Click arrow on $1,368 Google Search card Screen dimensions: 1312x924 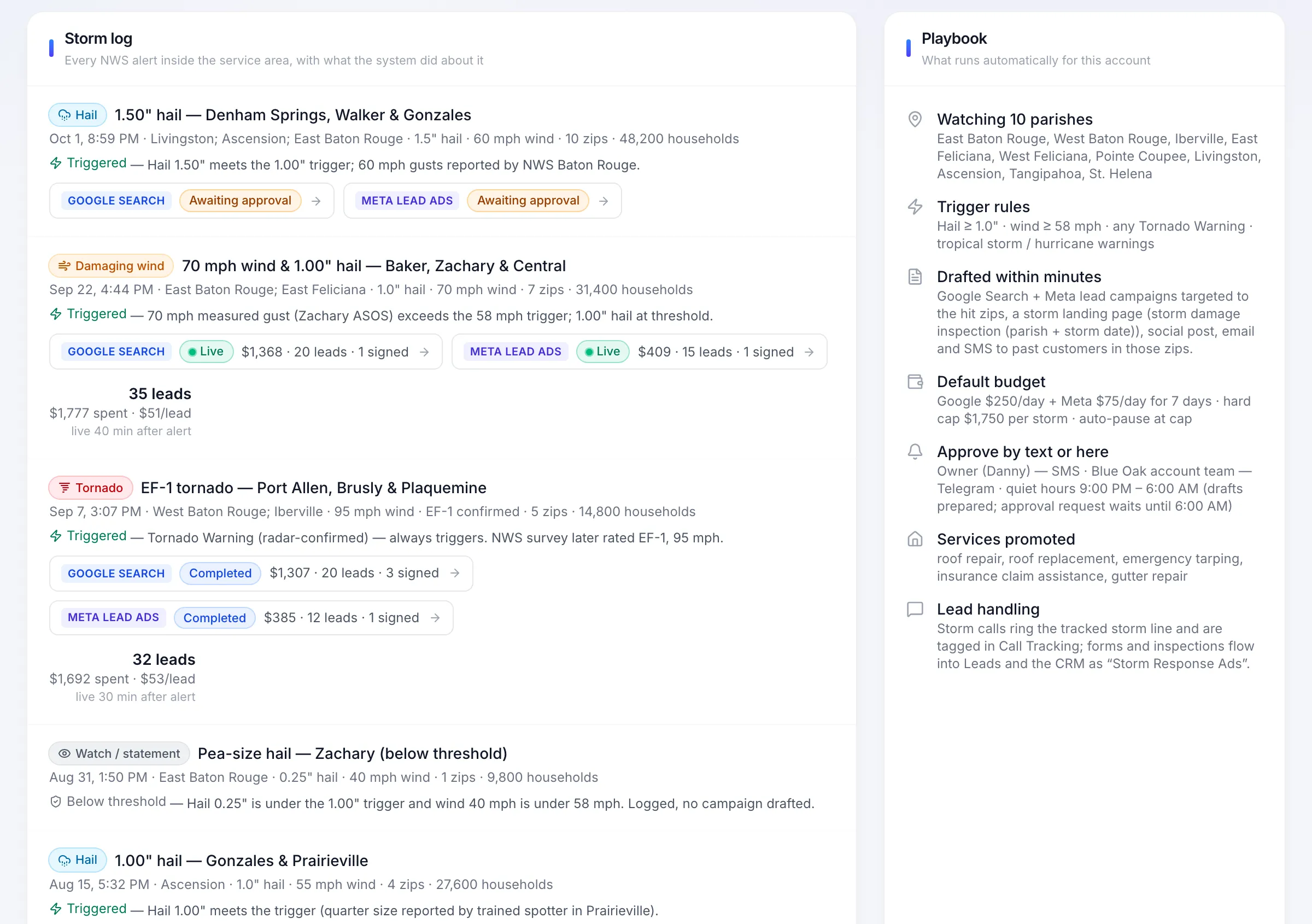(x=424, y=352)
